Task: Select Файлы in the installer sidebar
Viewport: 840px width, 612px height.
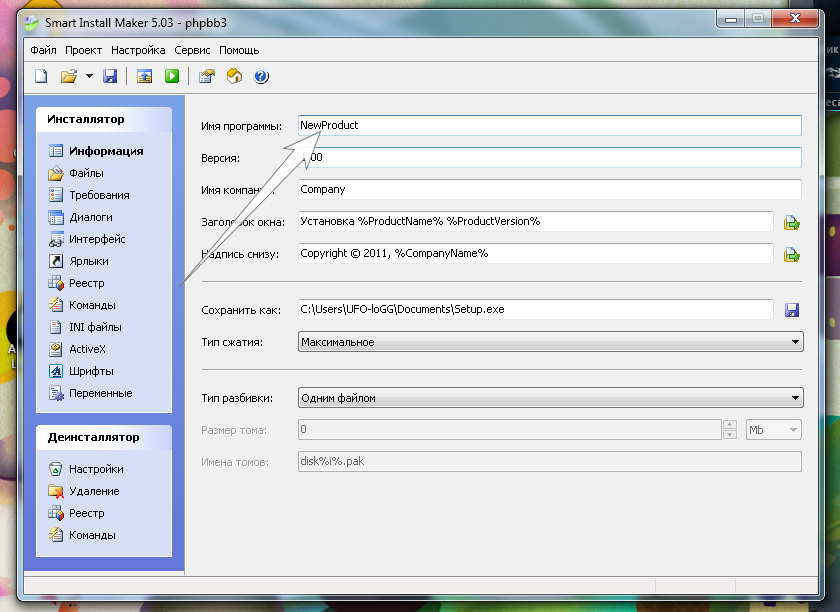Action: click(x=86, y=173)
